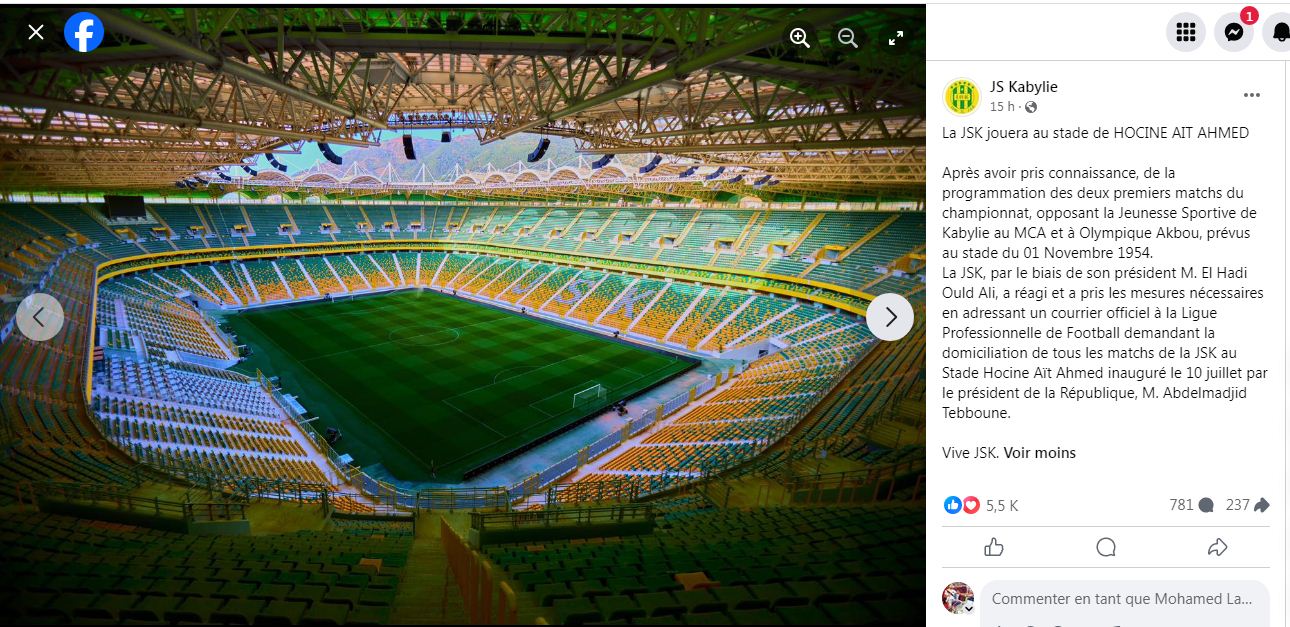Like the JS Kabylie post
The width and height of the screenshot is (1290, 627).
click(994, 547)
